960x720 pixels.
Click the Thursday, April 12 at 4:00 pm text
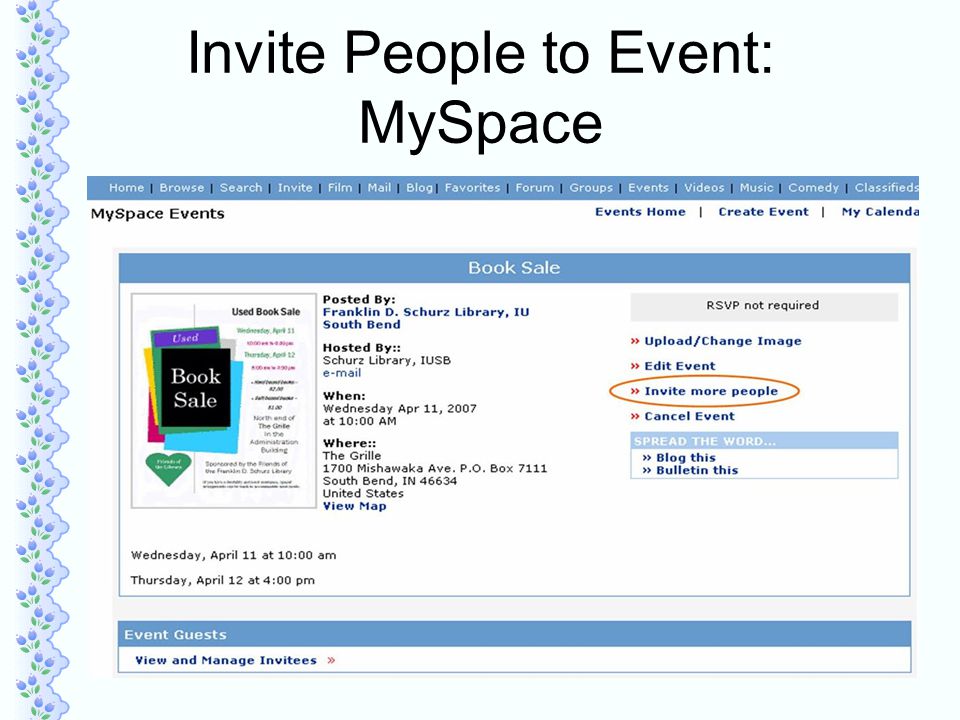click(222, 580)
